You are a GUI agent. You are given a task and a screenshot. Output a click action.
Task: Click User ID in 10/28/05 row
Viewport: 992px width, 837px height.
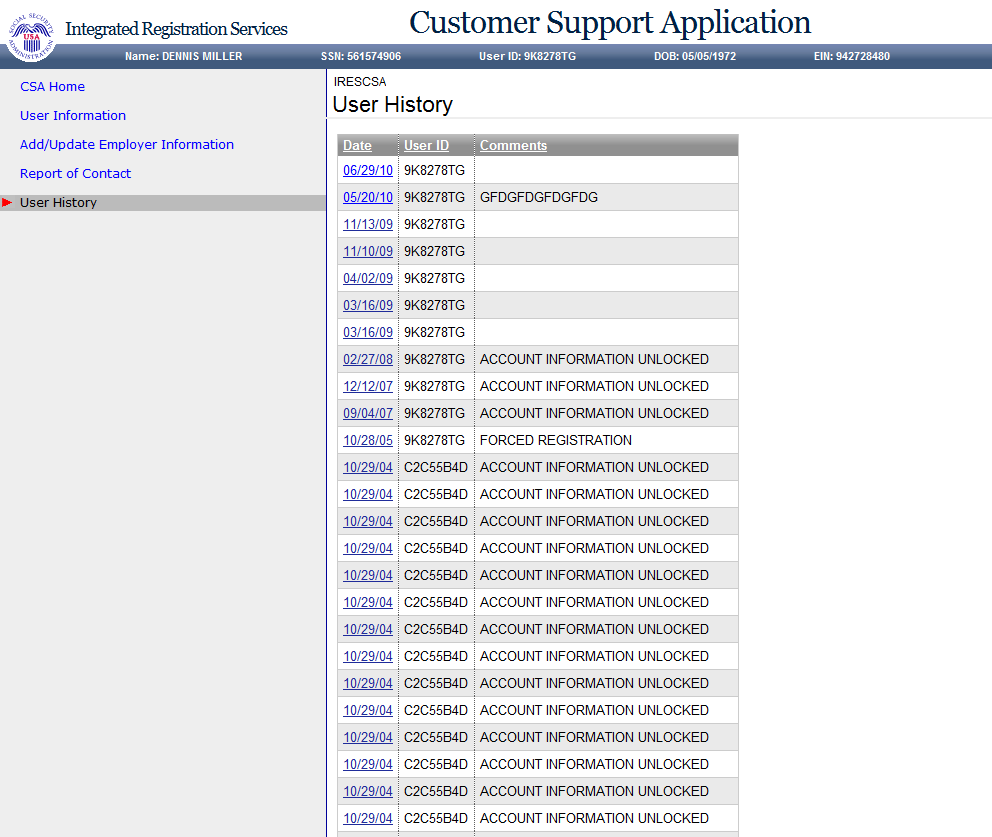[x=435, y=440]
